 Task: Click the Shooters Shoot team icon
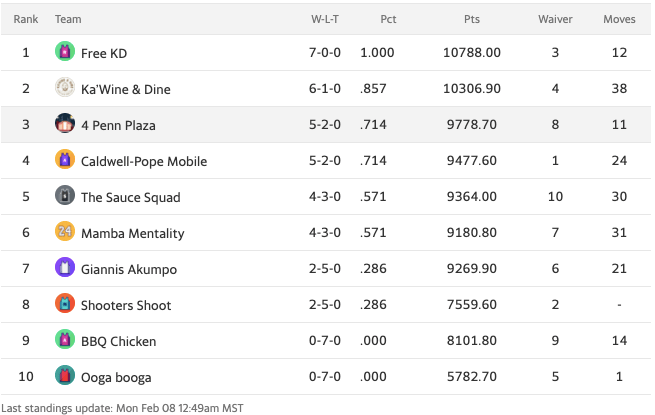click(x=65, y=304)
